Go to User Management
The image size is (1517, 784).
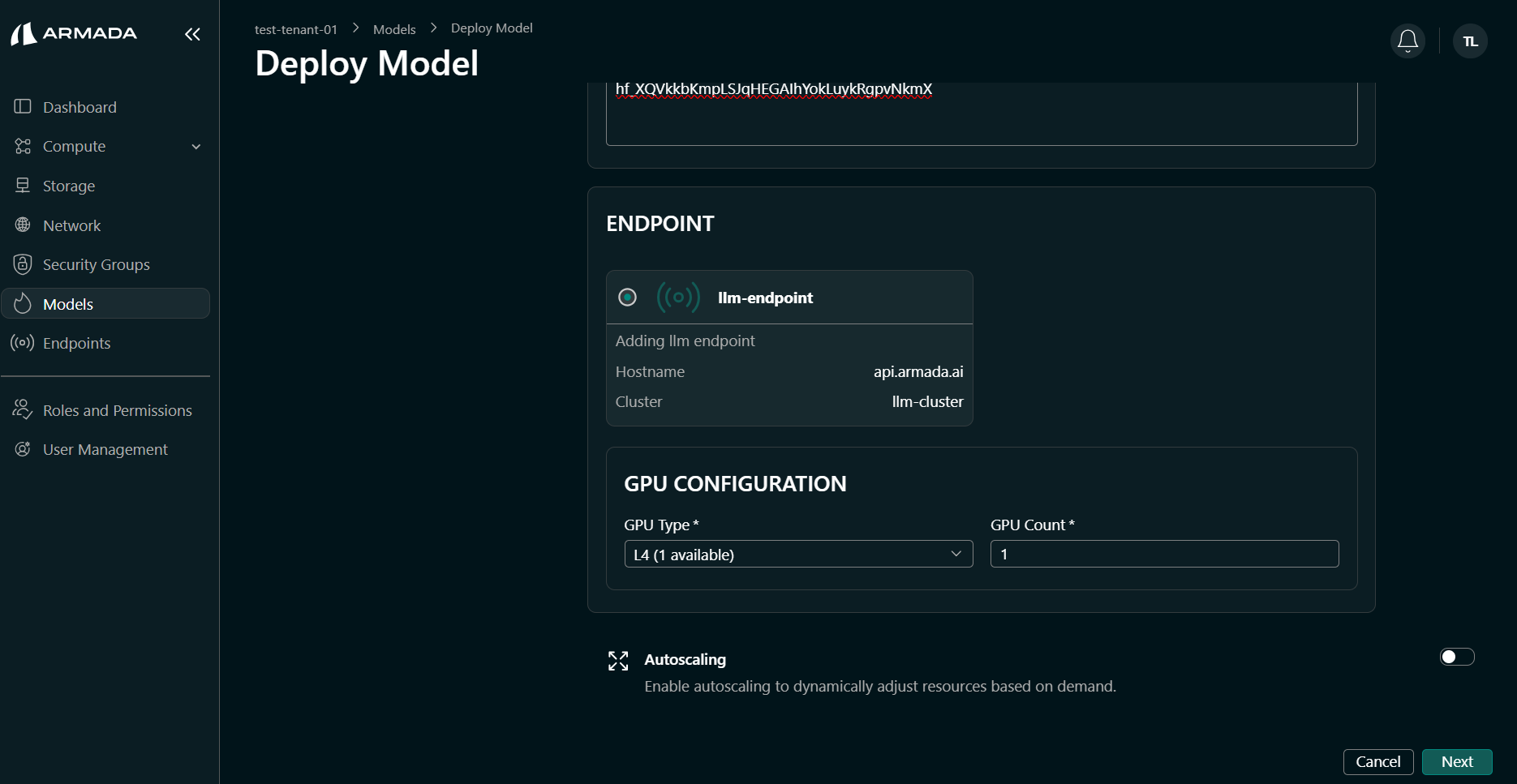pos(105,449)
